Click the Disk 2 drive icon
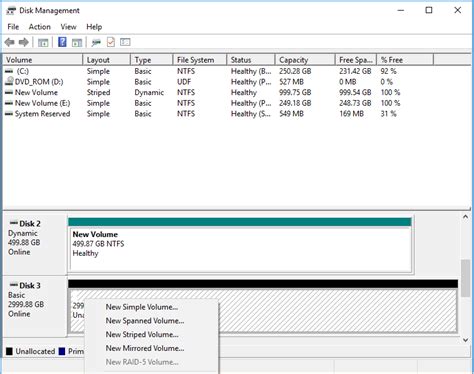The width and height of the screenshot is (474, 374). click(x=14, y=223)
